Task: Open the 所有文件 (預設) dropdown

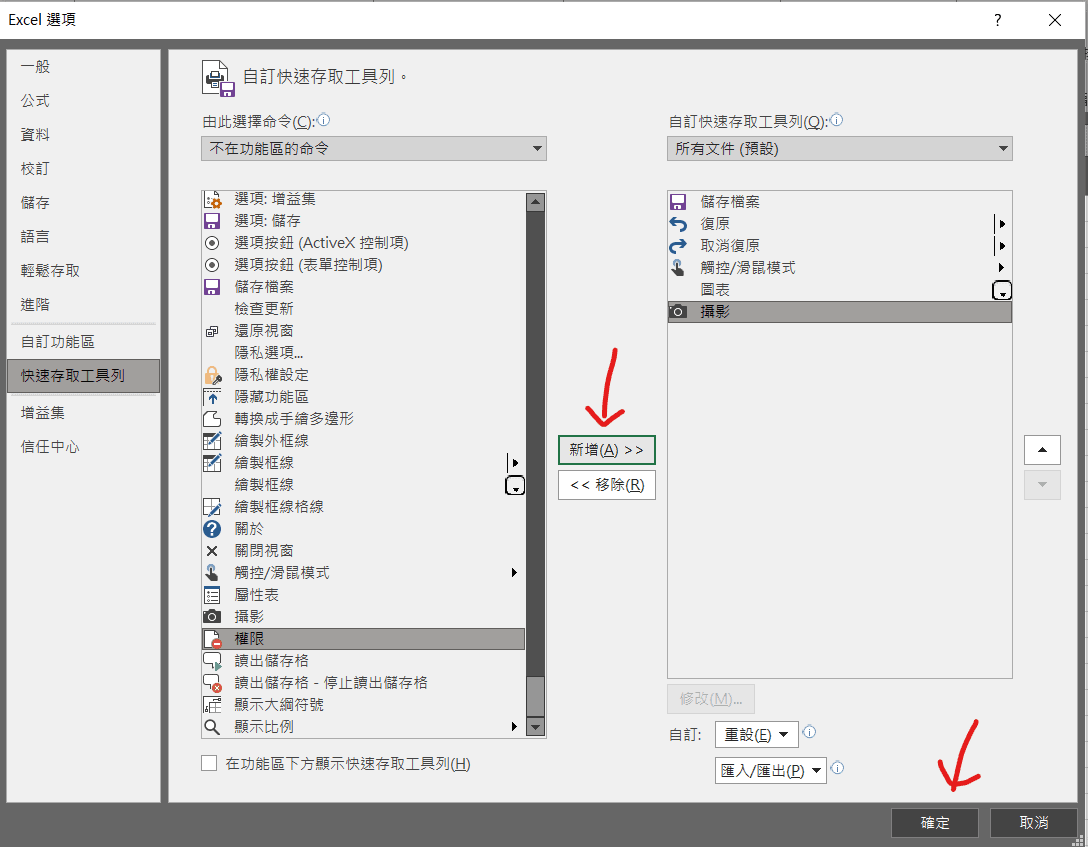Action: pyautogui.click(x=840, y=148)
